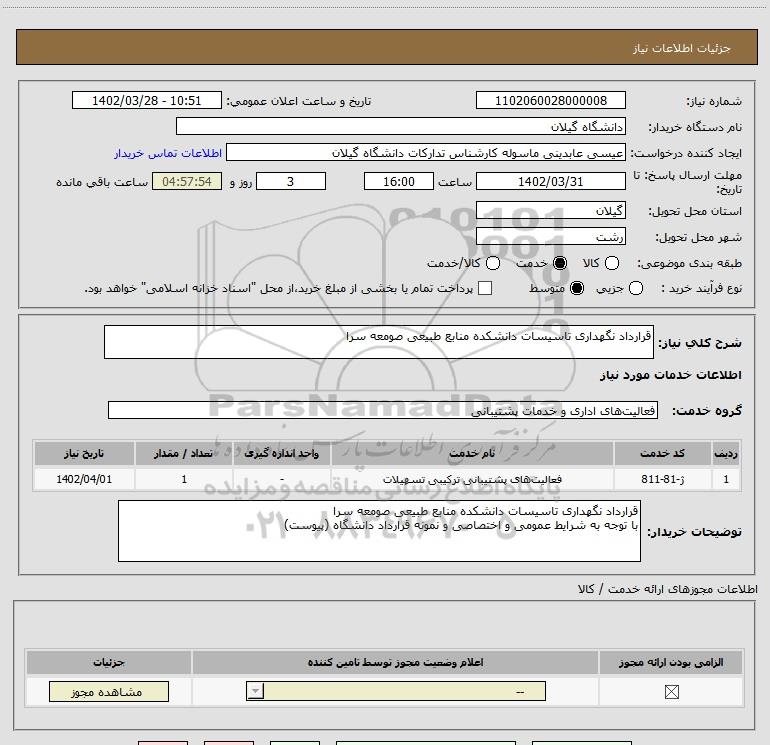Click announcement date field 1402/03/28 - 10:51
The height and width of the screenshot is (745, 770).
[x=147, y=100]
